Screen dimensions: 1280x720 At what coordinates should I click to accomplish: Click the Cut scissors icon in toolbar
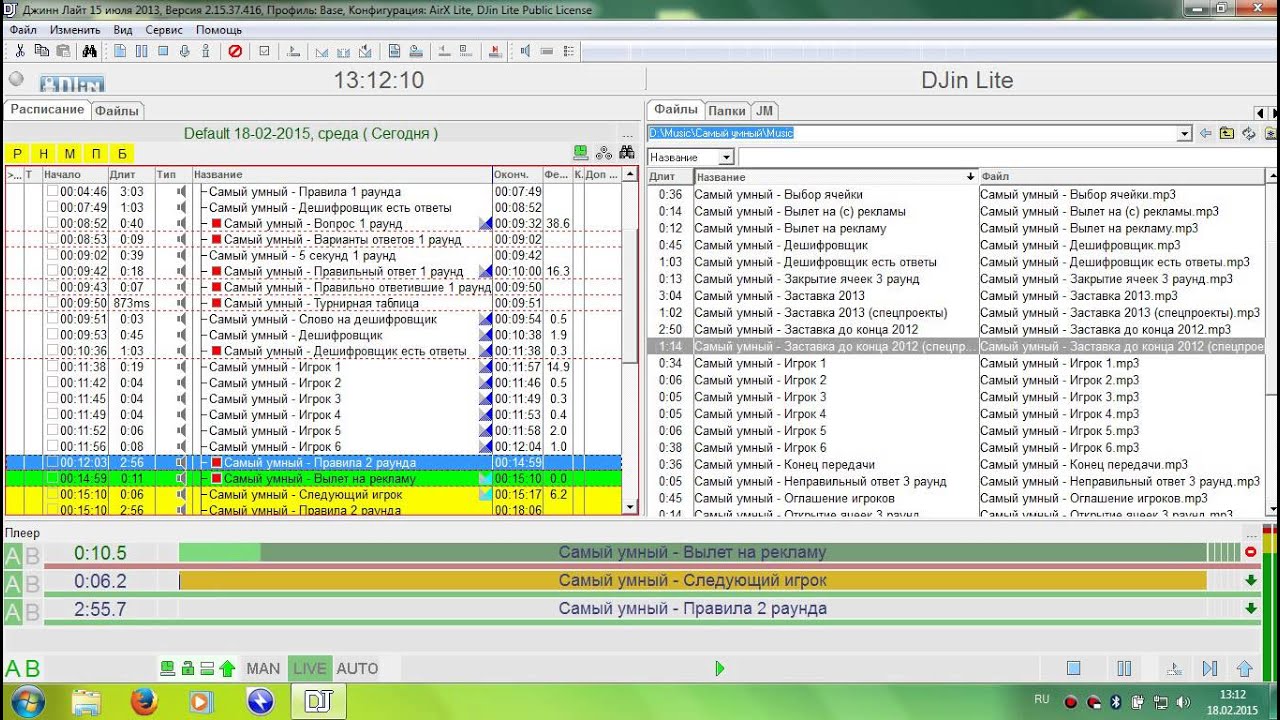click(19, 51)
